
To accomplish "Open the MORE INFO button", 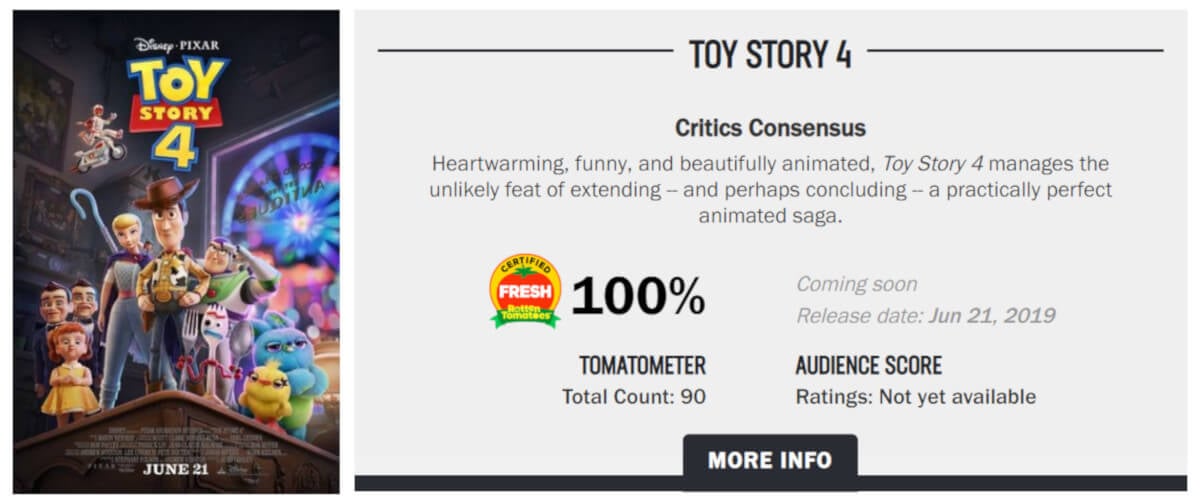I will [769, 460].
